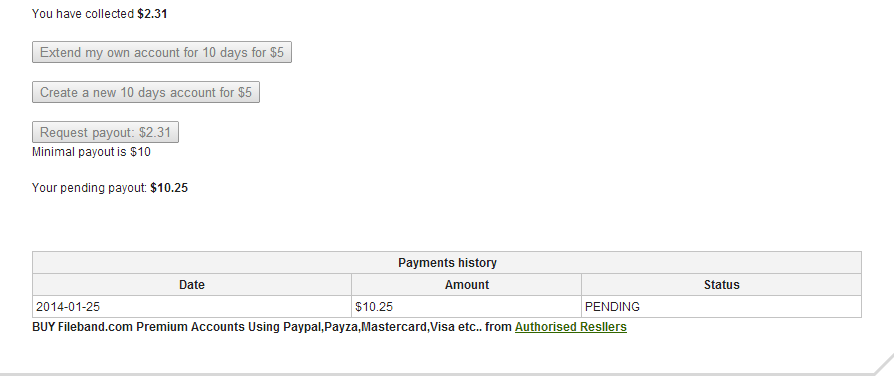Select the PENDING status cell
The width and height of the screenshot is (894, 379).
pos(721,307)
